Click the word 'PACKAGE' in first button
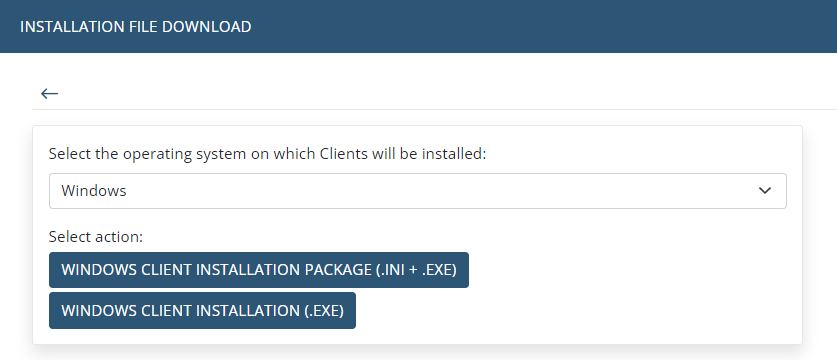 point(335,270)
